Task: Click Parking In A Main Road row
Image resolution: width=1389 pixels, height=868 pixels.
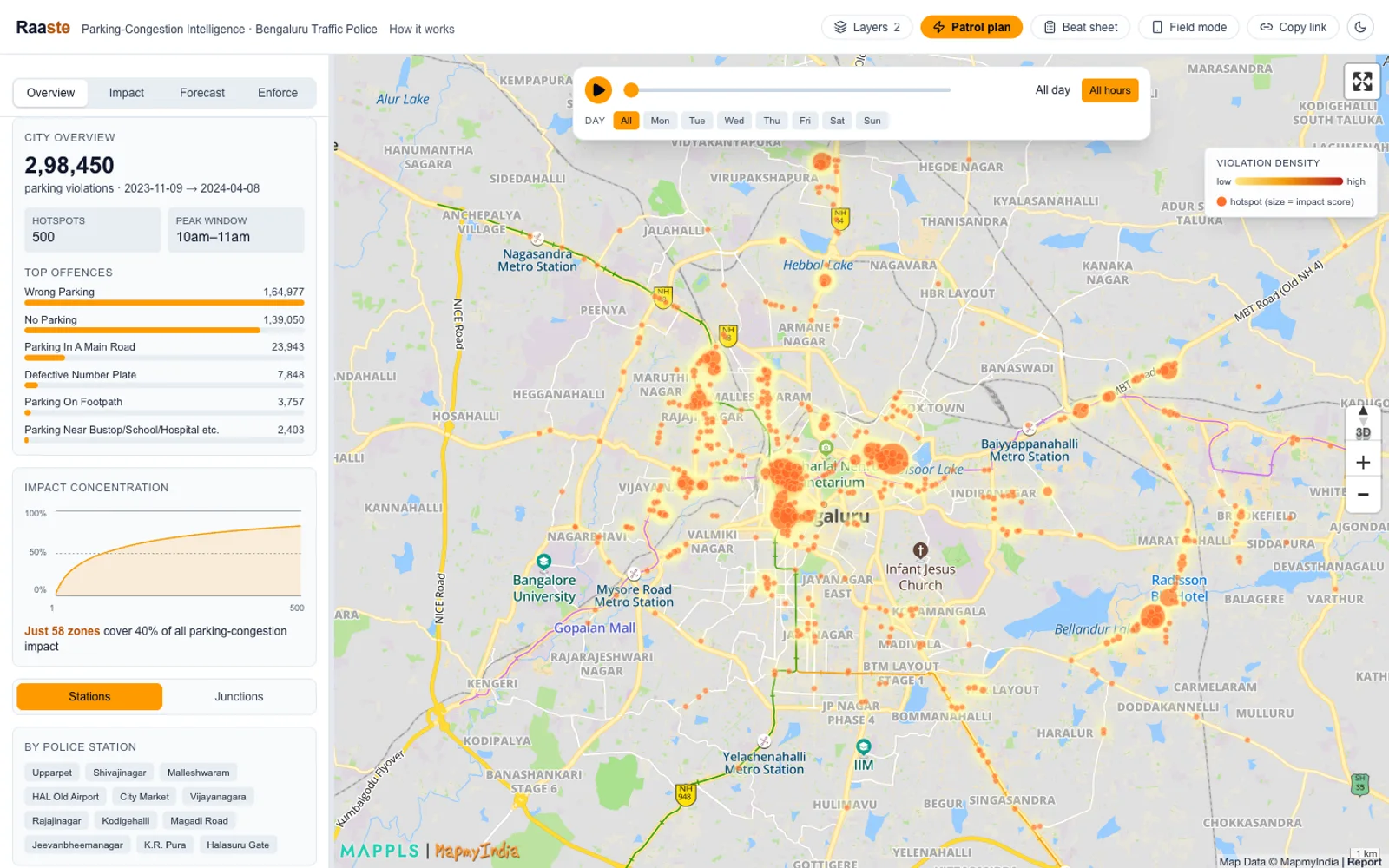Action: tap(164, 351)
